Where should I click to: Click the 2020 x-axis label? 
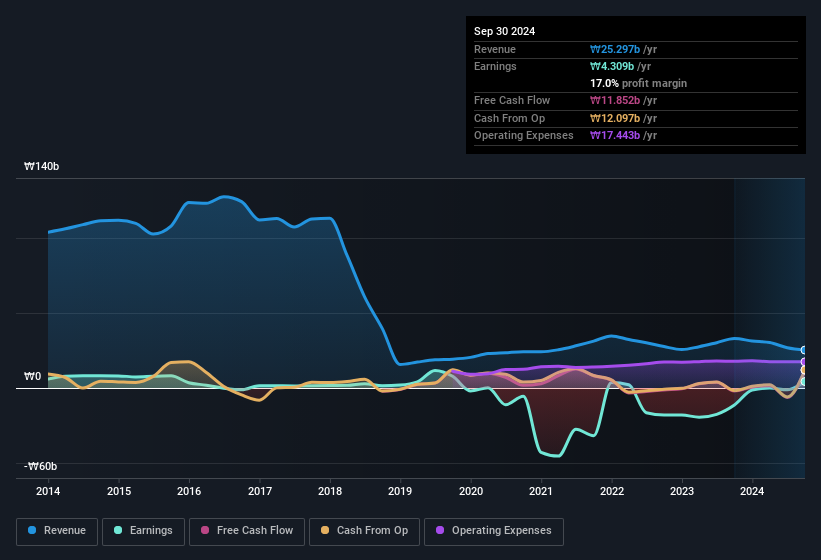point(471,491)
